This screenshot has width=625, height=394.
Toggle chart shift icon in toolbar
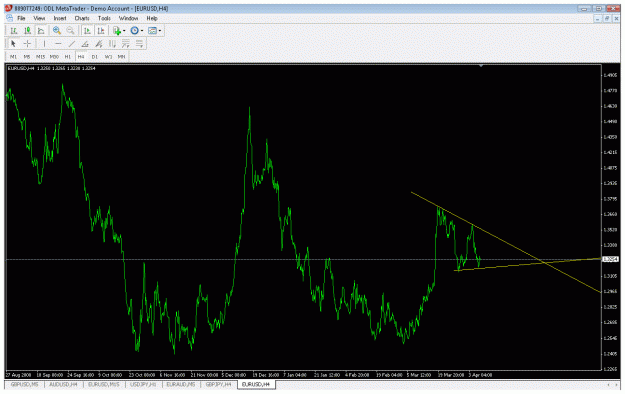click(101, 31)
